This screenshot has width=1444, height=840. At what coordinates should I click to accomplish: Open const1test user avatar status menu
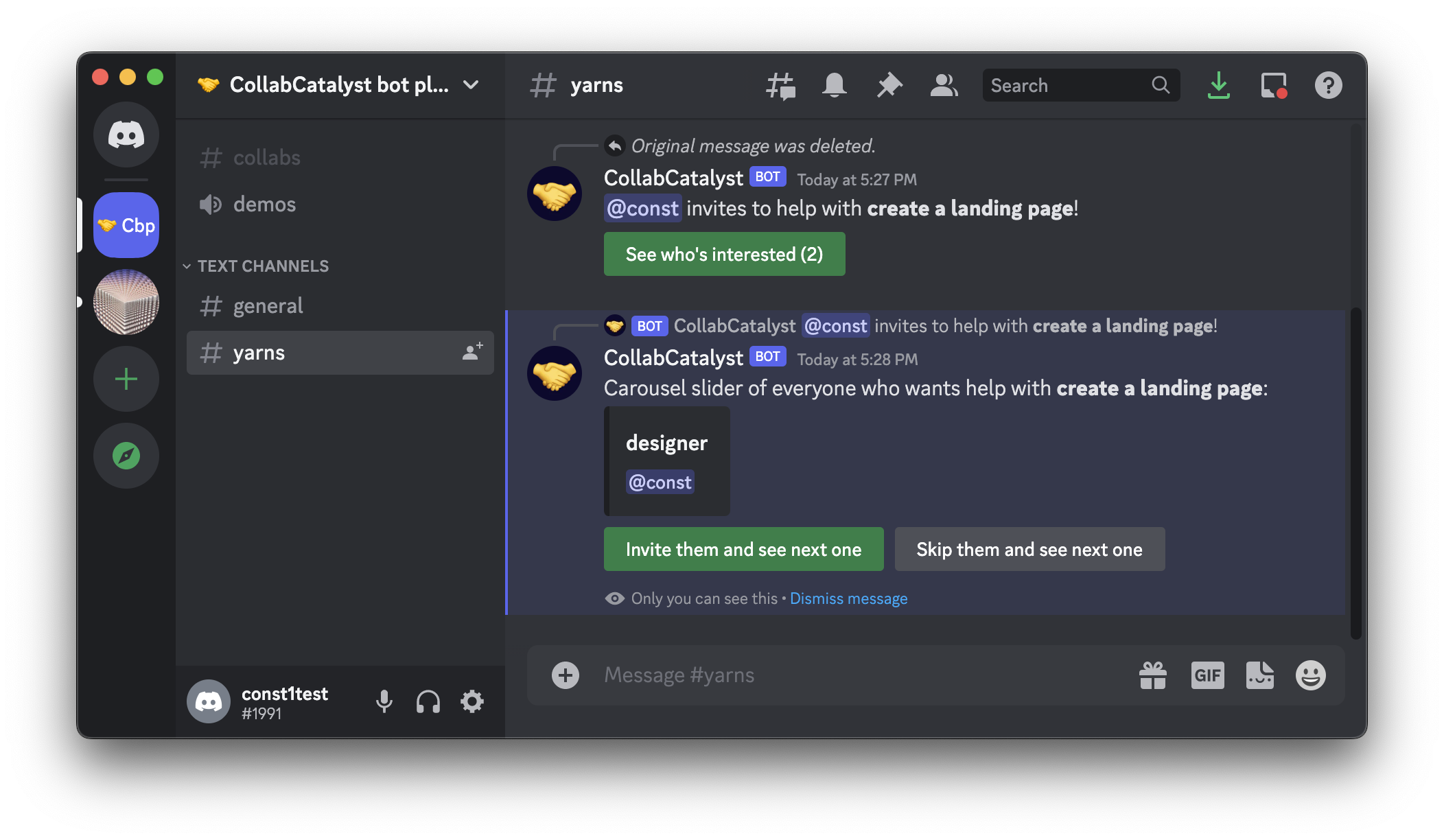pyautogui.click(x=209, y=701)
